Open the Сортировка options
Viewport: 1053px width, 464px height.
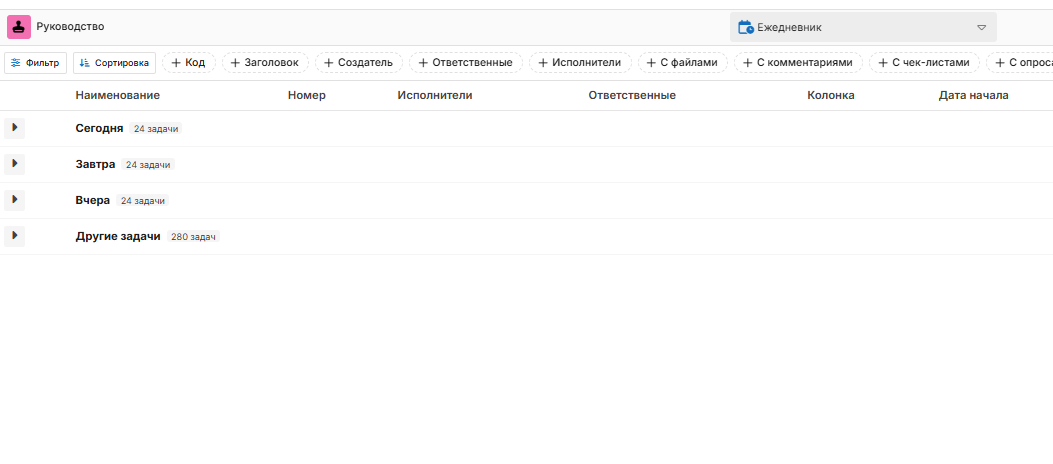pos(114,63)
